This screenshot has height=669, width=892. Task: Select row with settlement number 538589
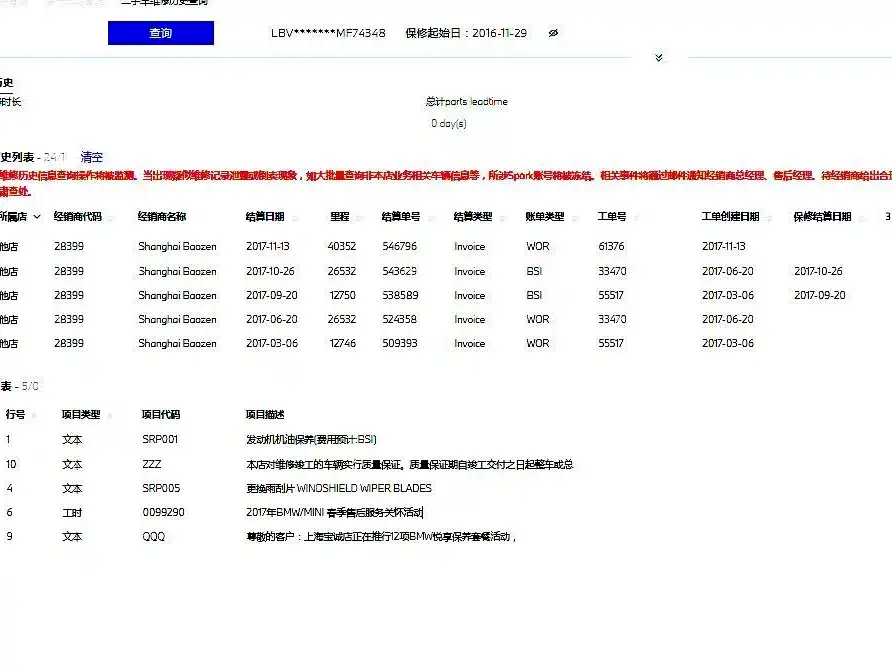point(446,295)
